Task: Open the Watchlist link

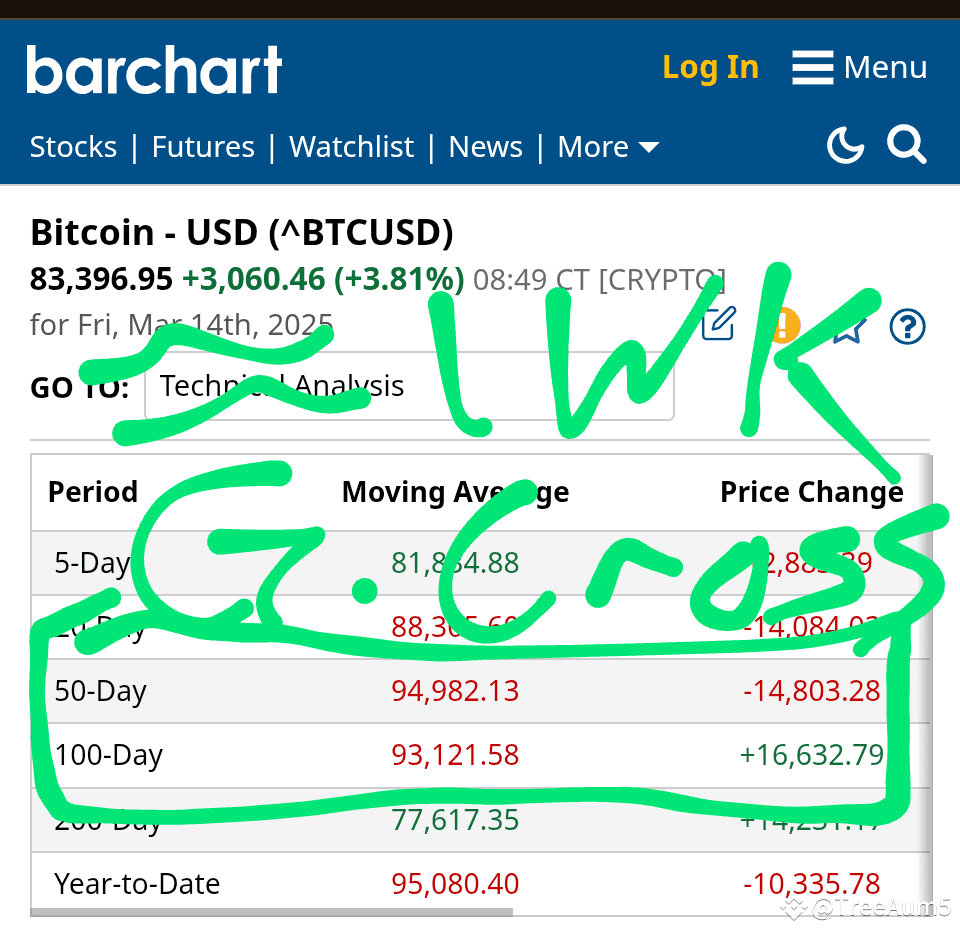Action: [351, 147]
